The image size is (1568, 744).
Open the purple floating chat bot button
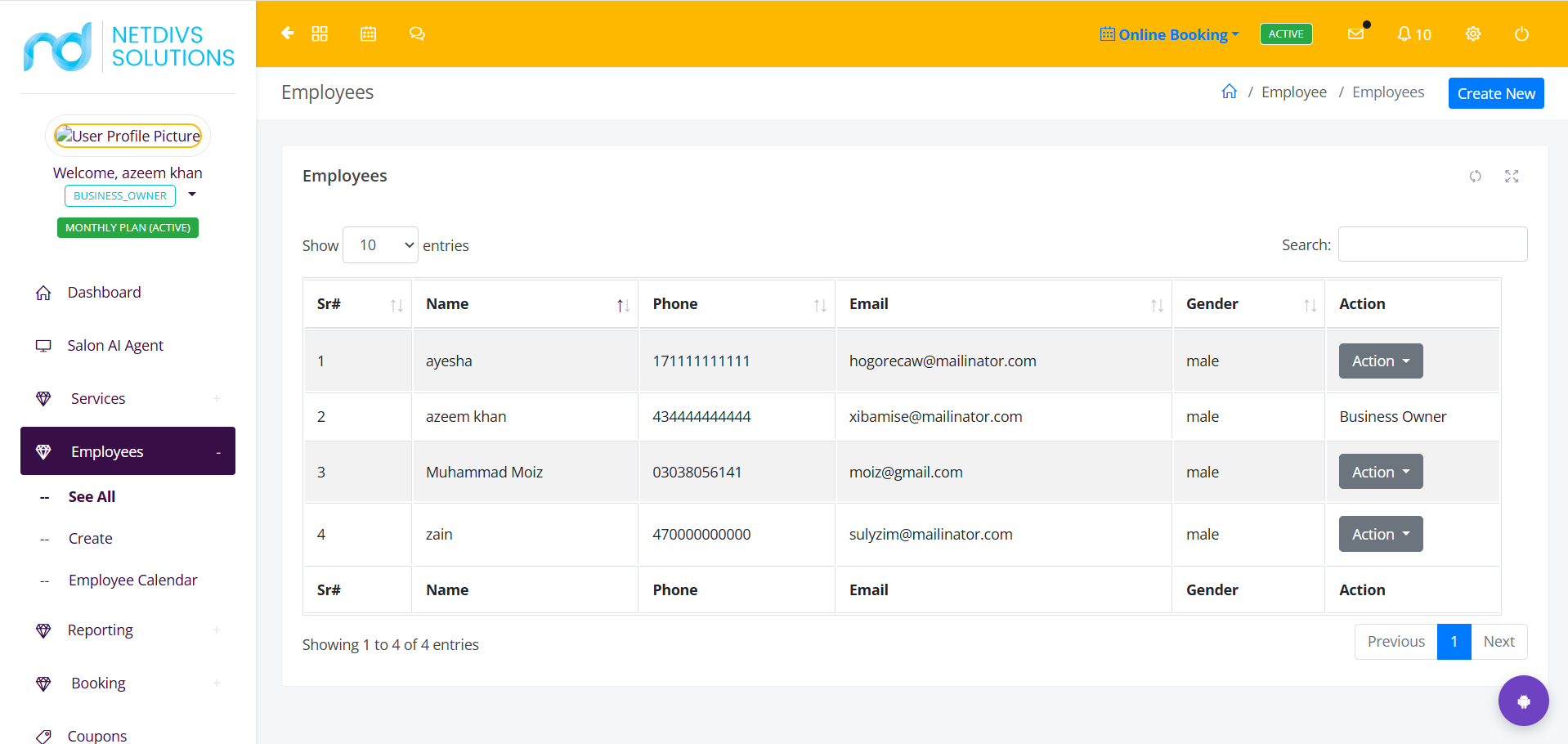[x=1523, y=701]
